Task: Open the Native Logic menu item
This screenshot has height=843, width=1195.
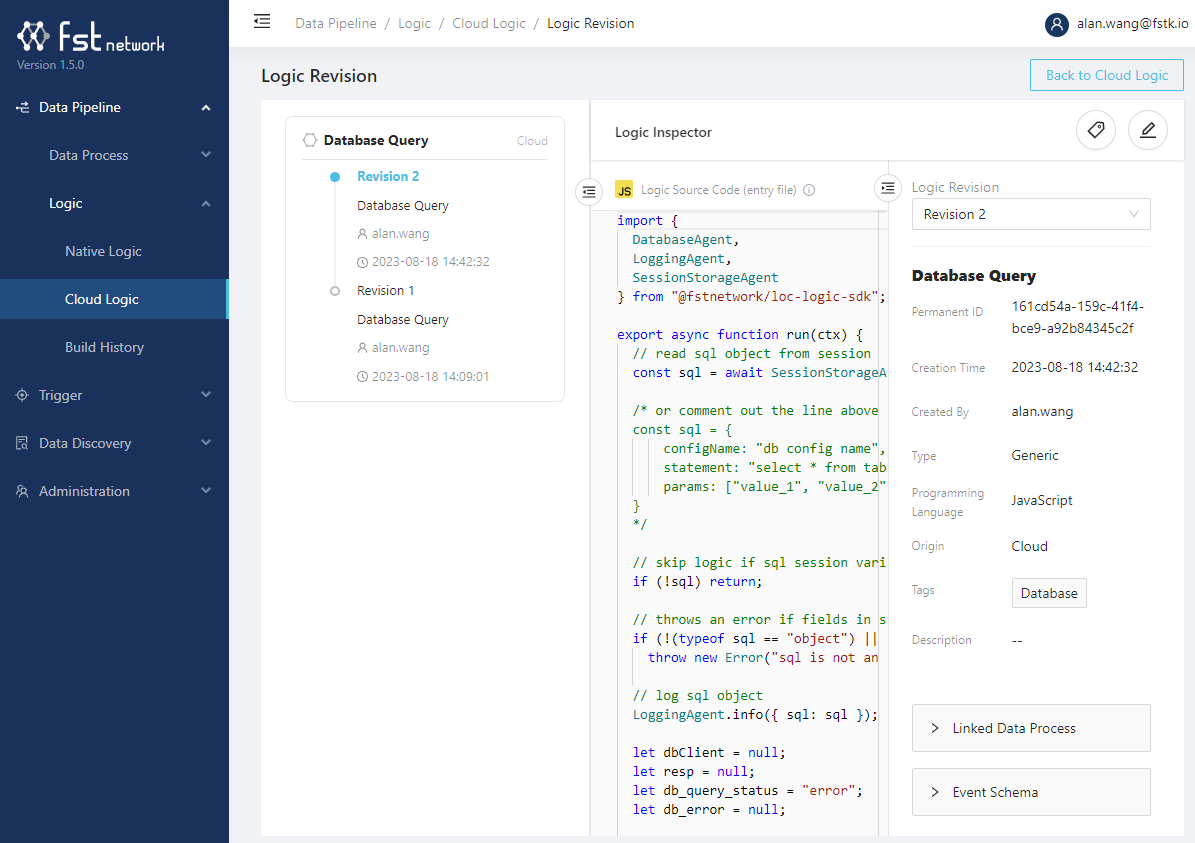Action: [x=103, y=251]
